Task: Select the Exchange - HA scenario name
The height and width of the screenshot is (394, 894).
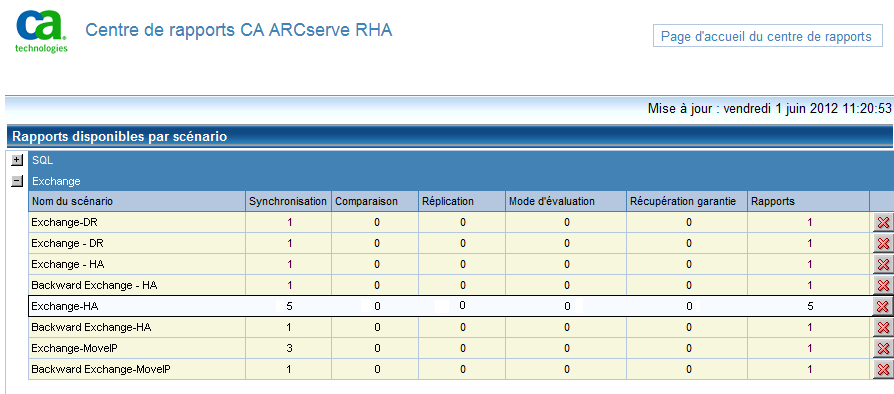Action: (68, 265)
